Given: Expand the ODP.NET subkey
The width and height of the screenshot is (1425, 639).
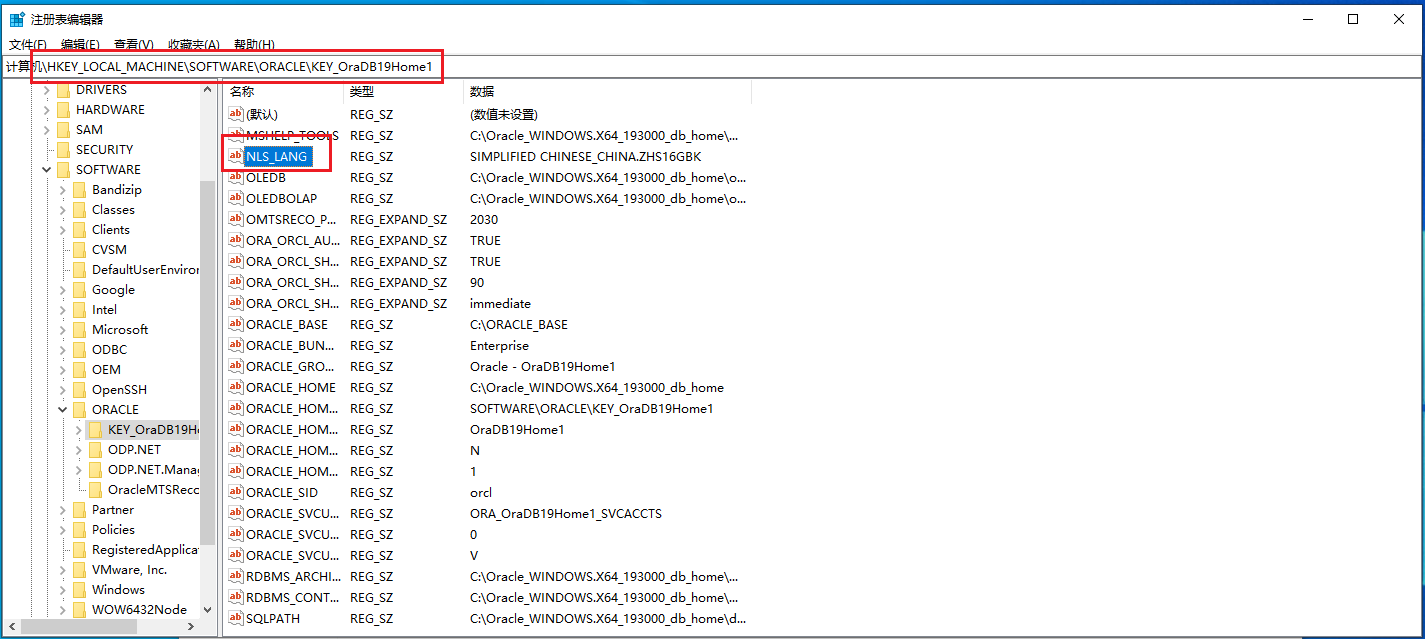Looking at the screenshot, I should 78,450.
